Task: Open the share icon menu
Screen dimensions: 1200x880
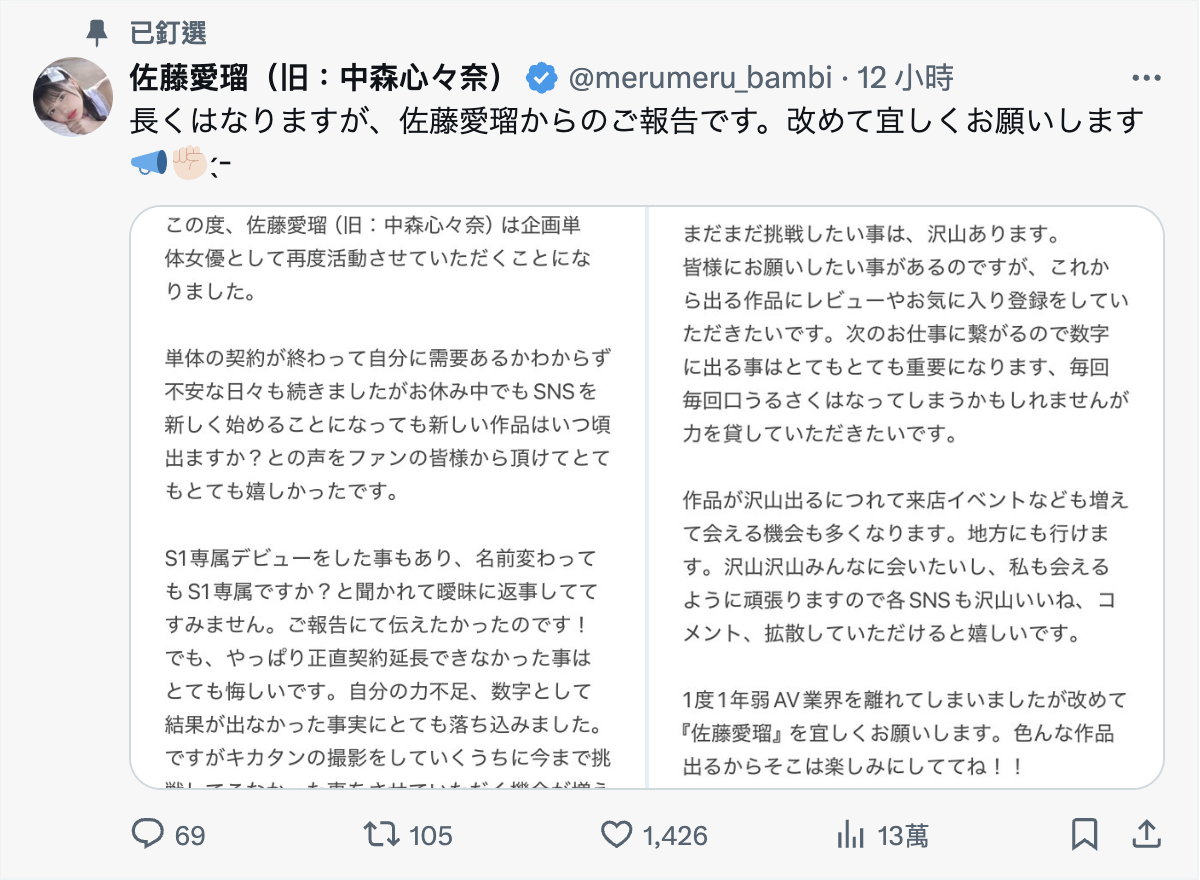Action: [x=1147, y=834]
